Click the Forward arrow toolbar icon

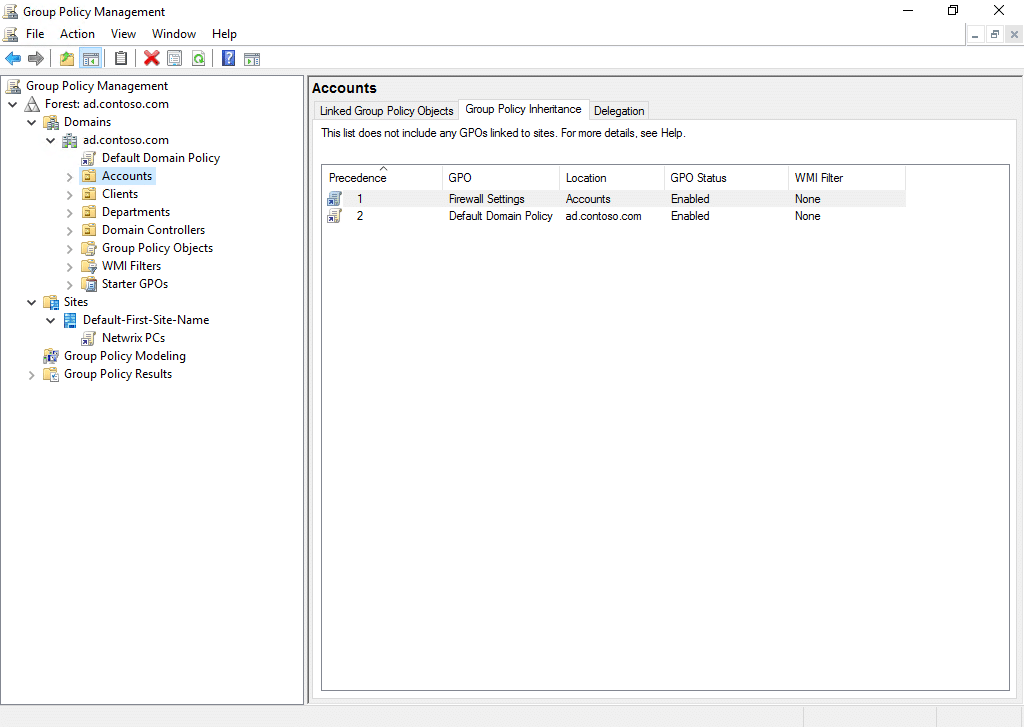tap(36, 59)
